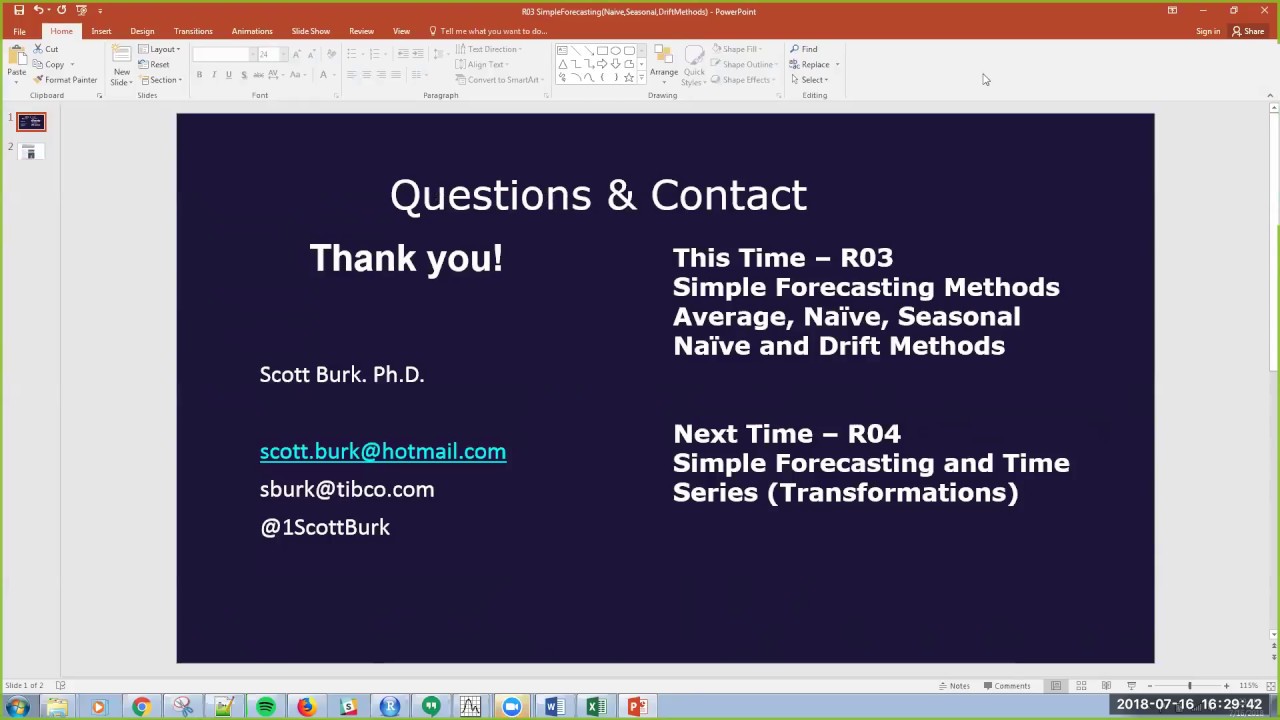Switch to the Transitions tab
Viewport: 1280px width, 720px height.
point(193,31)
